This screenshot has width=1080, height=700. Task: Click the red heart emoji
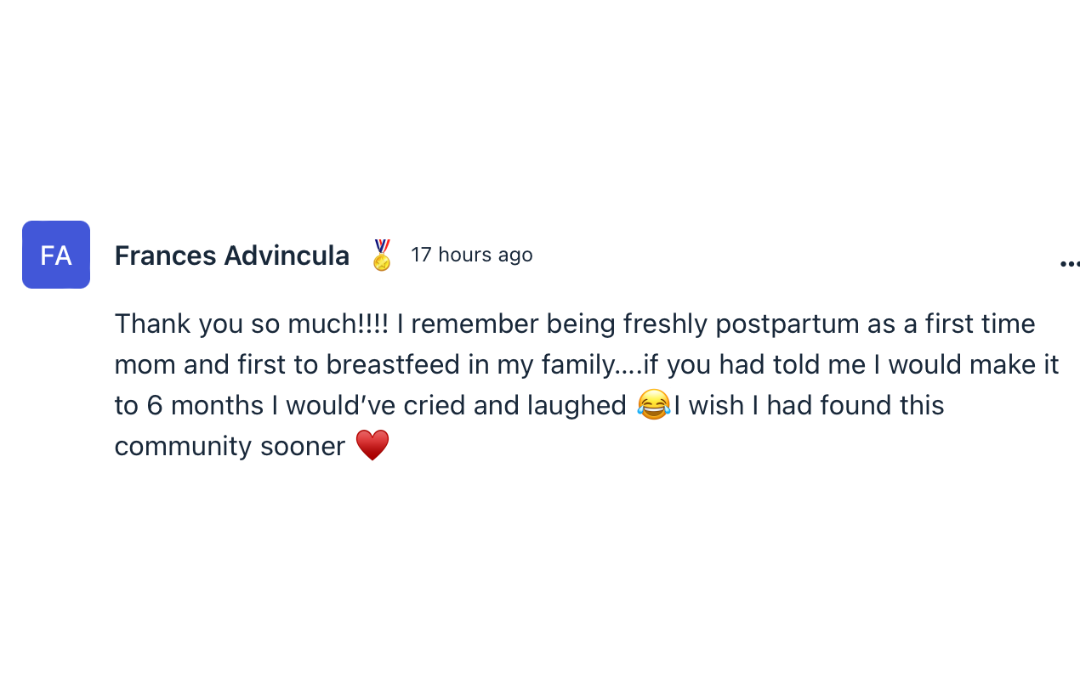click(372, 446)
